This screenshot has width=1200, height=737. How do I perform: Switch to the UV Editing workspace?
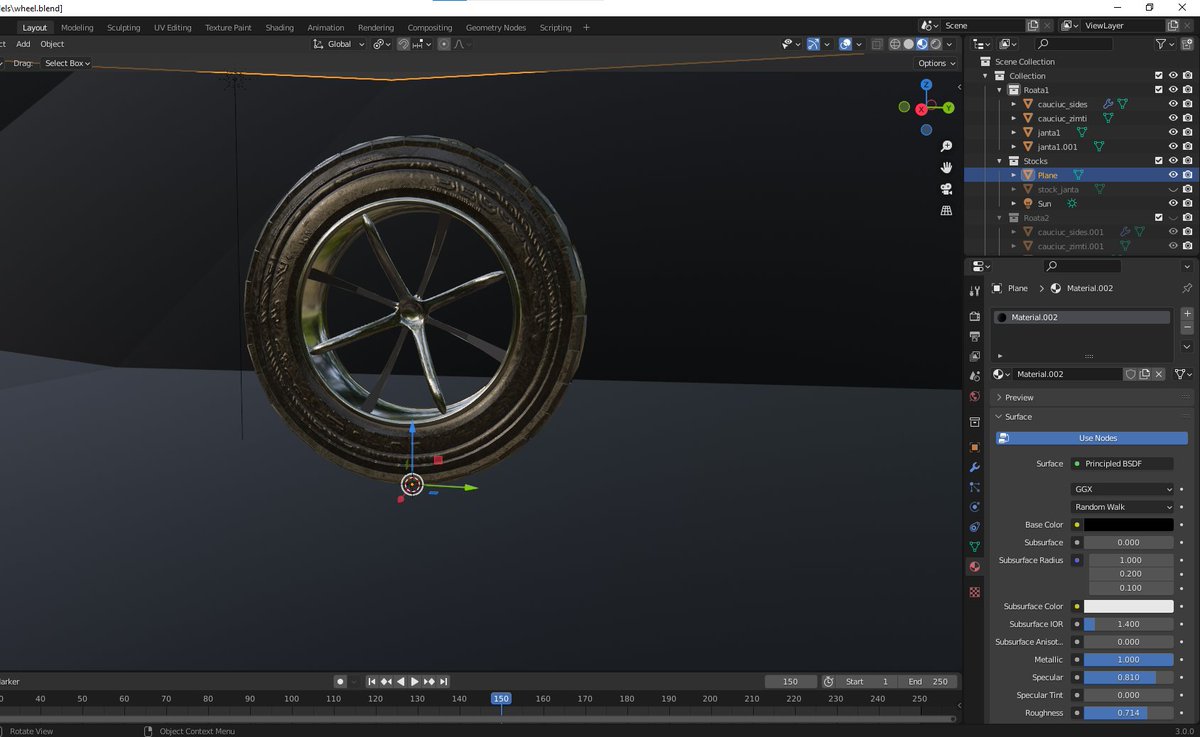tap(172, 28)
